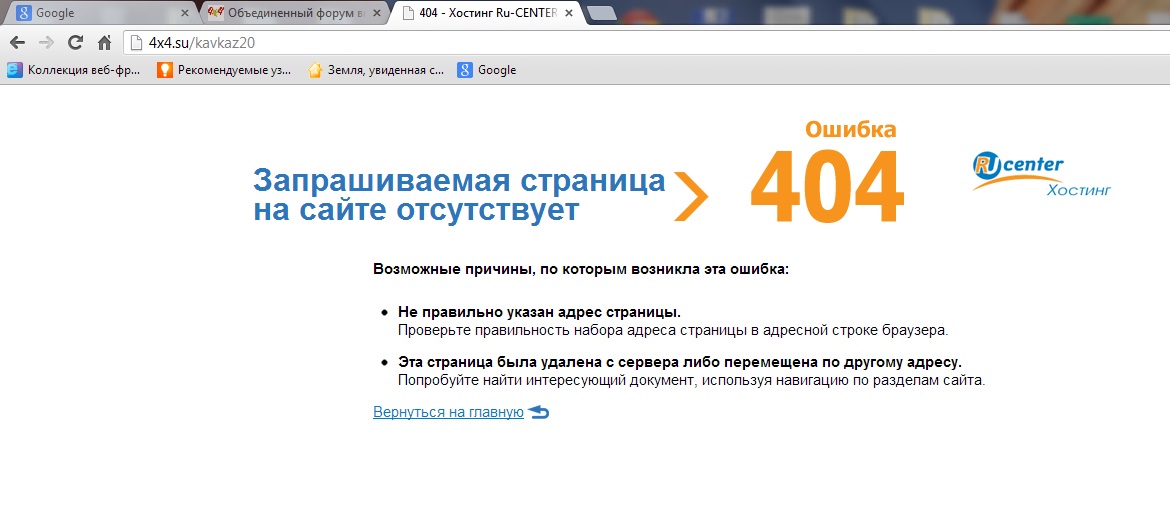Close the Google tab
The height and width of the screenshot is (525, 1170).
(x=184, y=13)
